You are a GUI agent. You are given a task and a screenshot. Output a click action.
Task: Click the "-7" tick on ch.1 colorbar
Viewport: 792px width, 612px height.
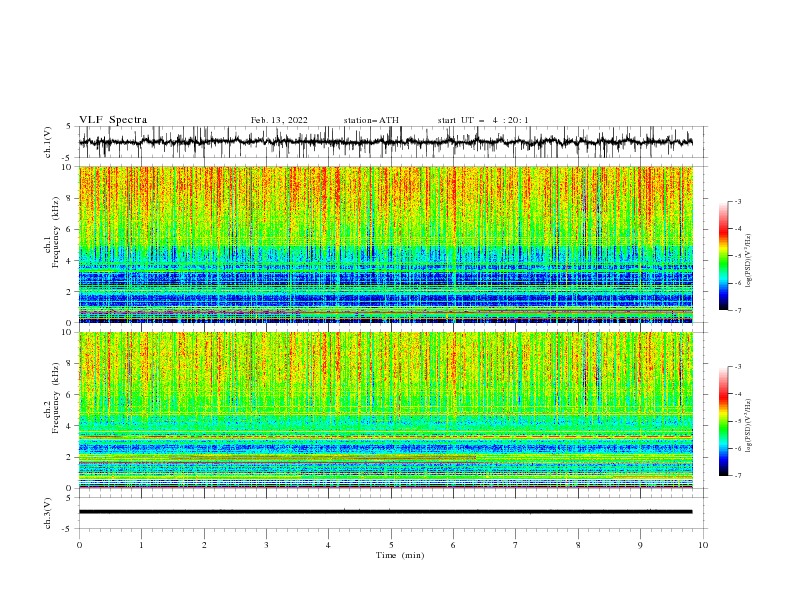click(x=737, y=310)
